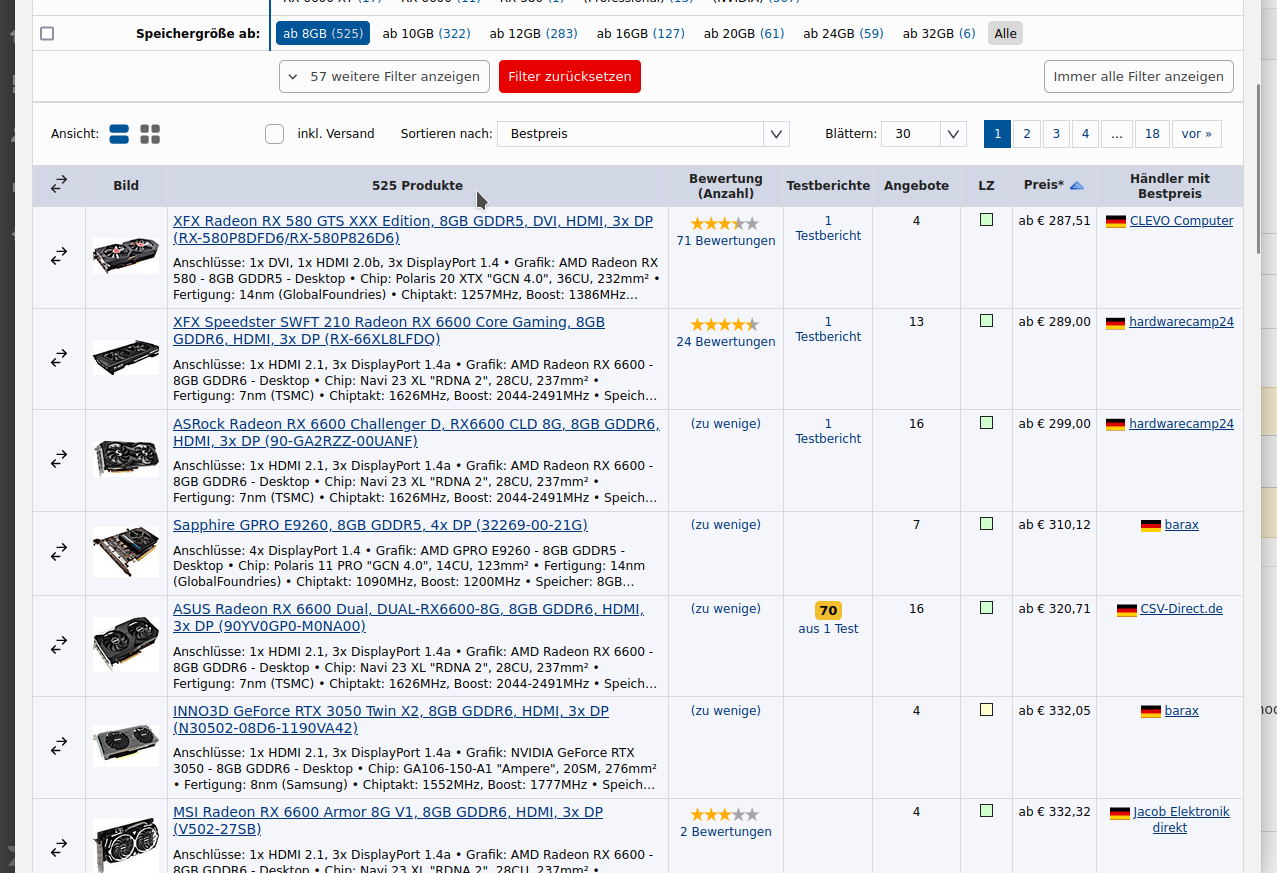
Task: Click Immer alle Filter anzeigen button
Action: point(1138,77)
